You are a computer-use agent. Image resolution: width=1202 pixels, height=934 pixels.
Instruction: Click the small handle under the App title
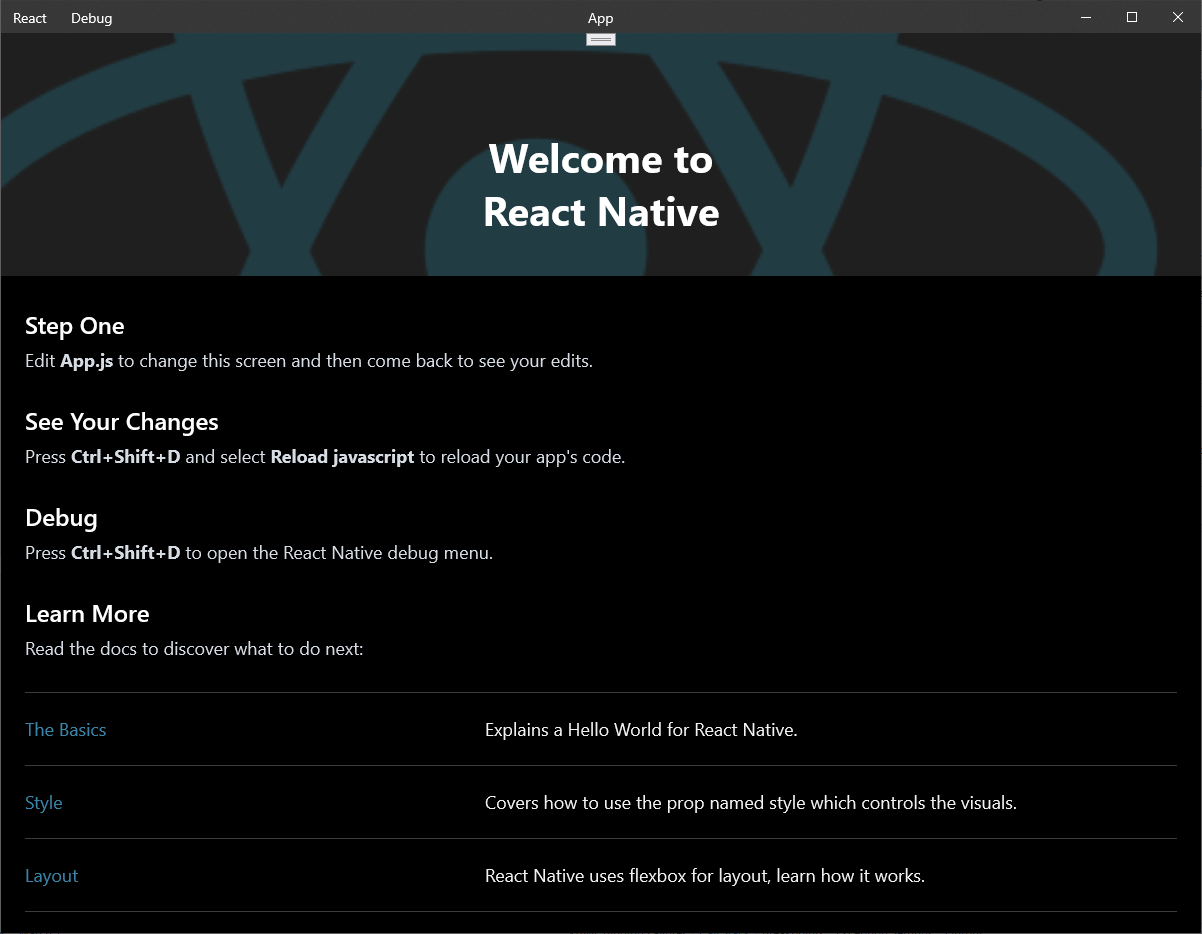601,39
